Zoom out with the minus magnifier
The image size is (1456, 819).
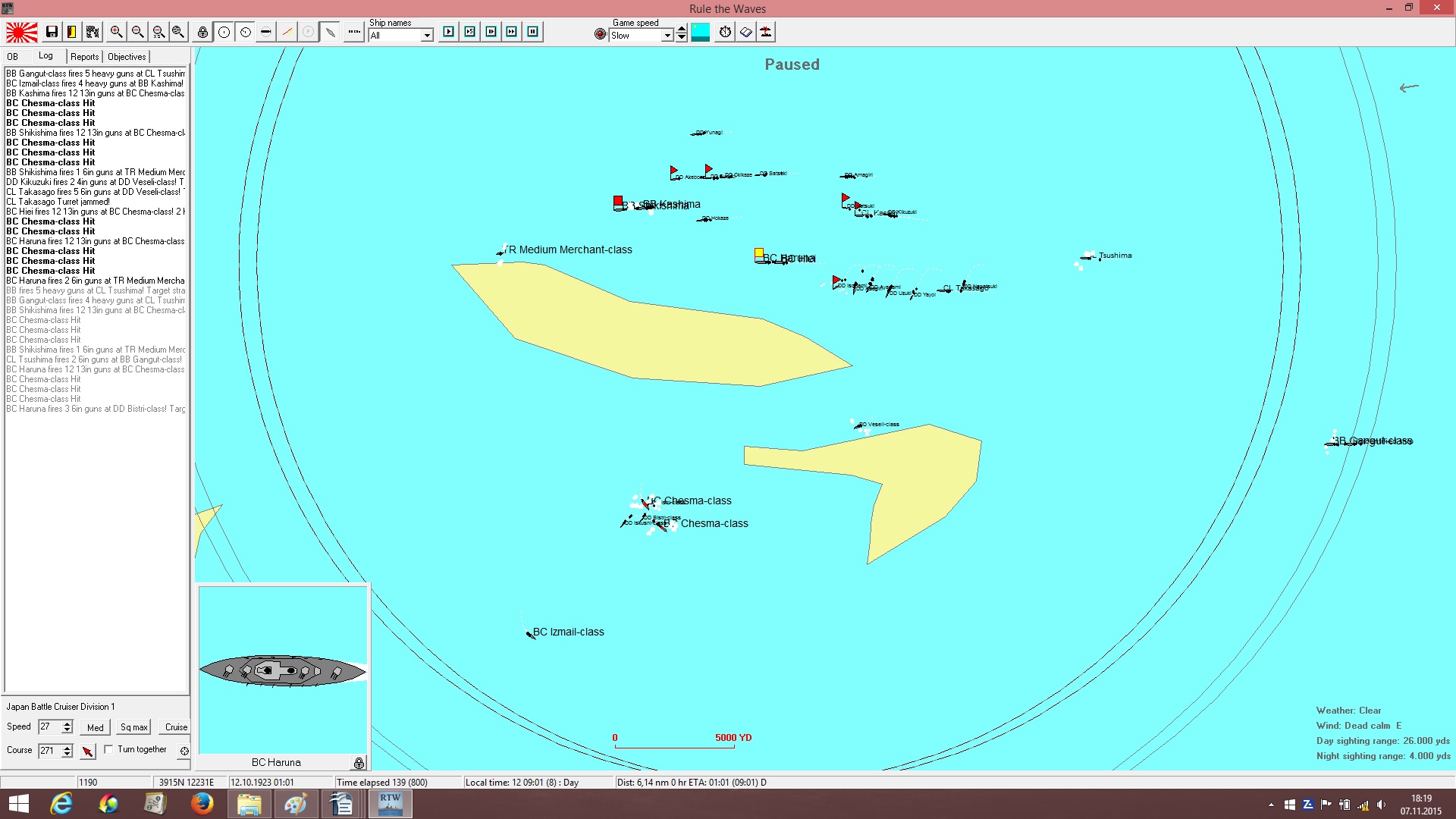(x=137, y=32)
